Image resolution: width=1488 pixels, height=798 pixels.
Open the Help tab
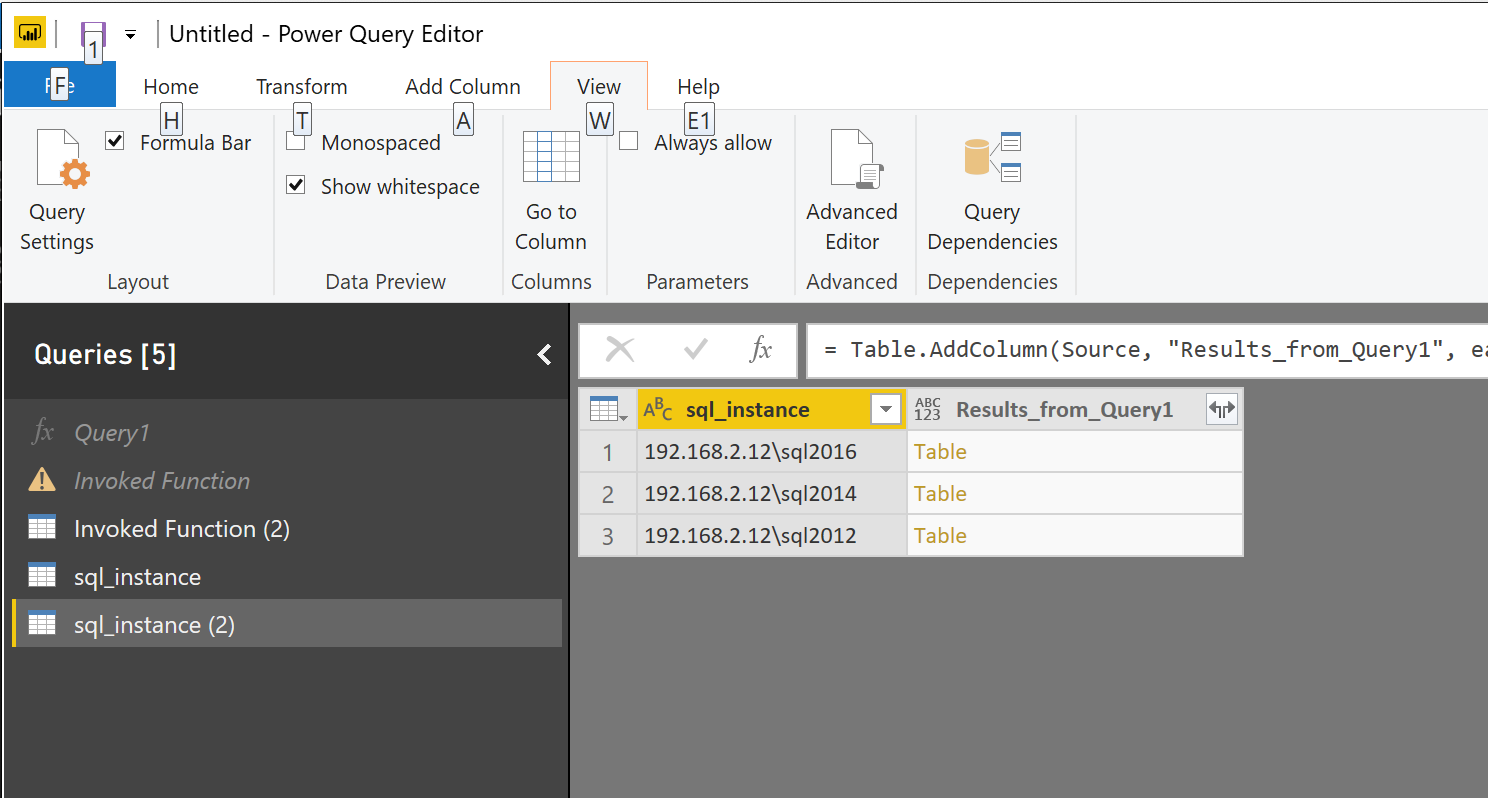click(698, 87)
